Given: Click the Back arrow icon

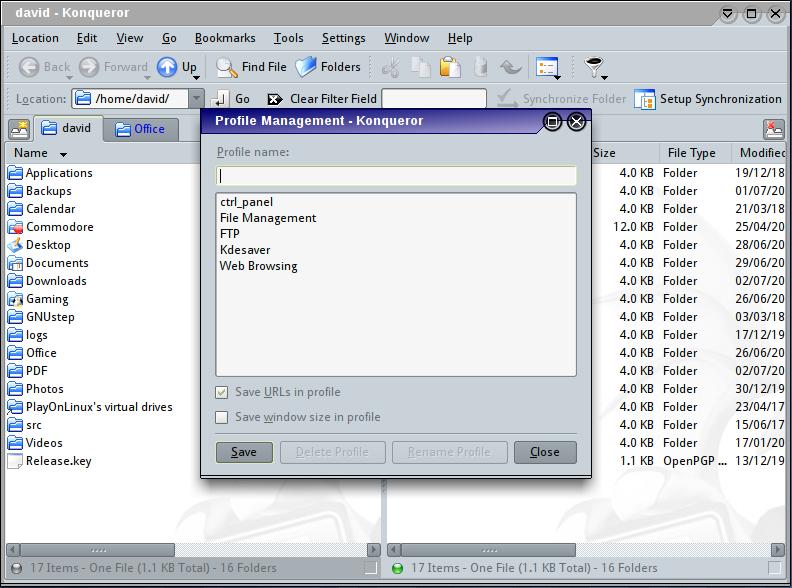Looking at the screenshot, I should [29, 67].
